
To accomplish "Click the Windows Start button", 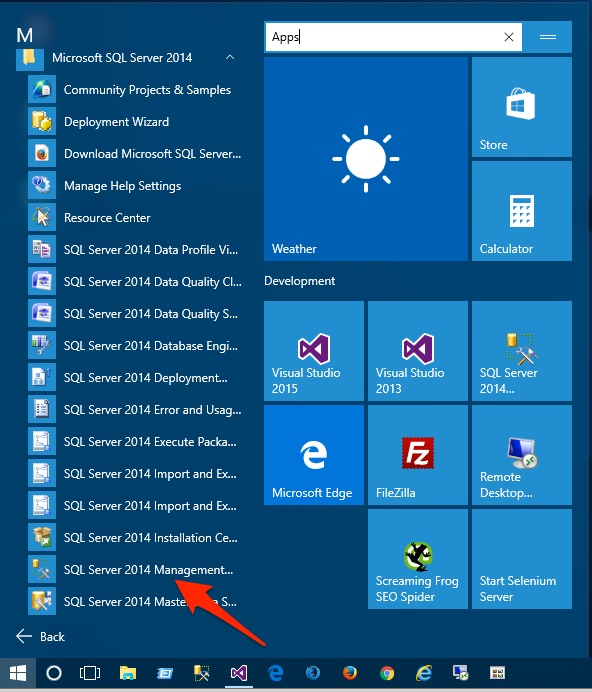I will [x=18, y=673].
